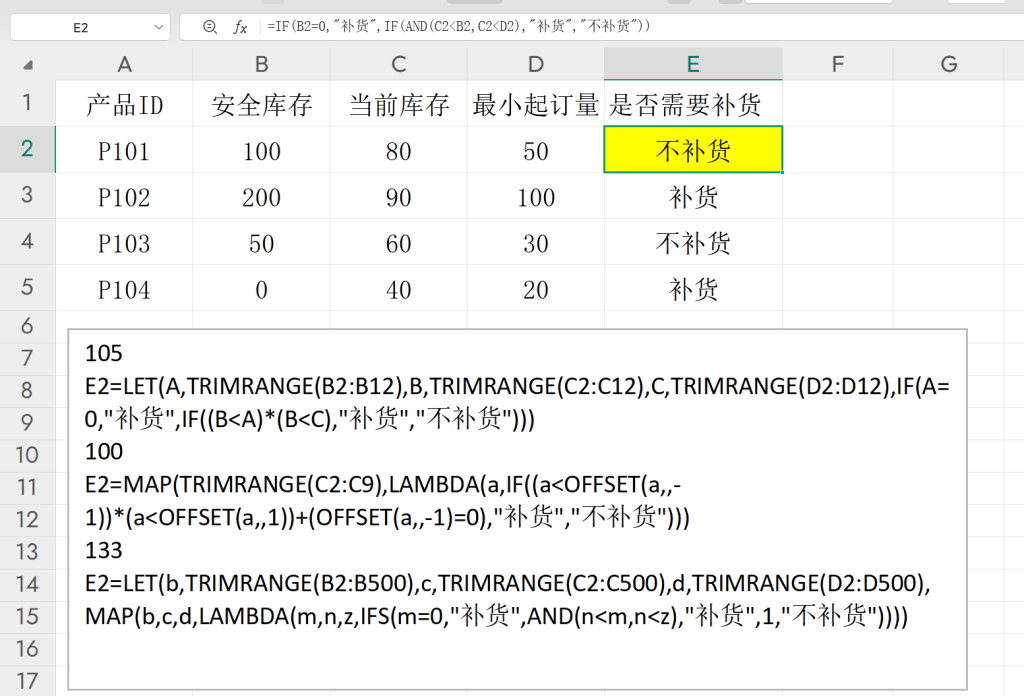Click P104 safety stock cell showing 0
The height and width of the screenshot is (696, 1024).
click(261, 289)
